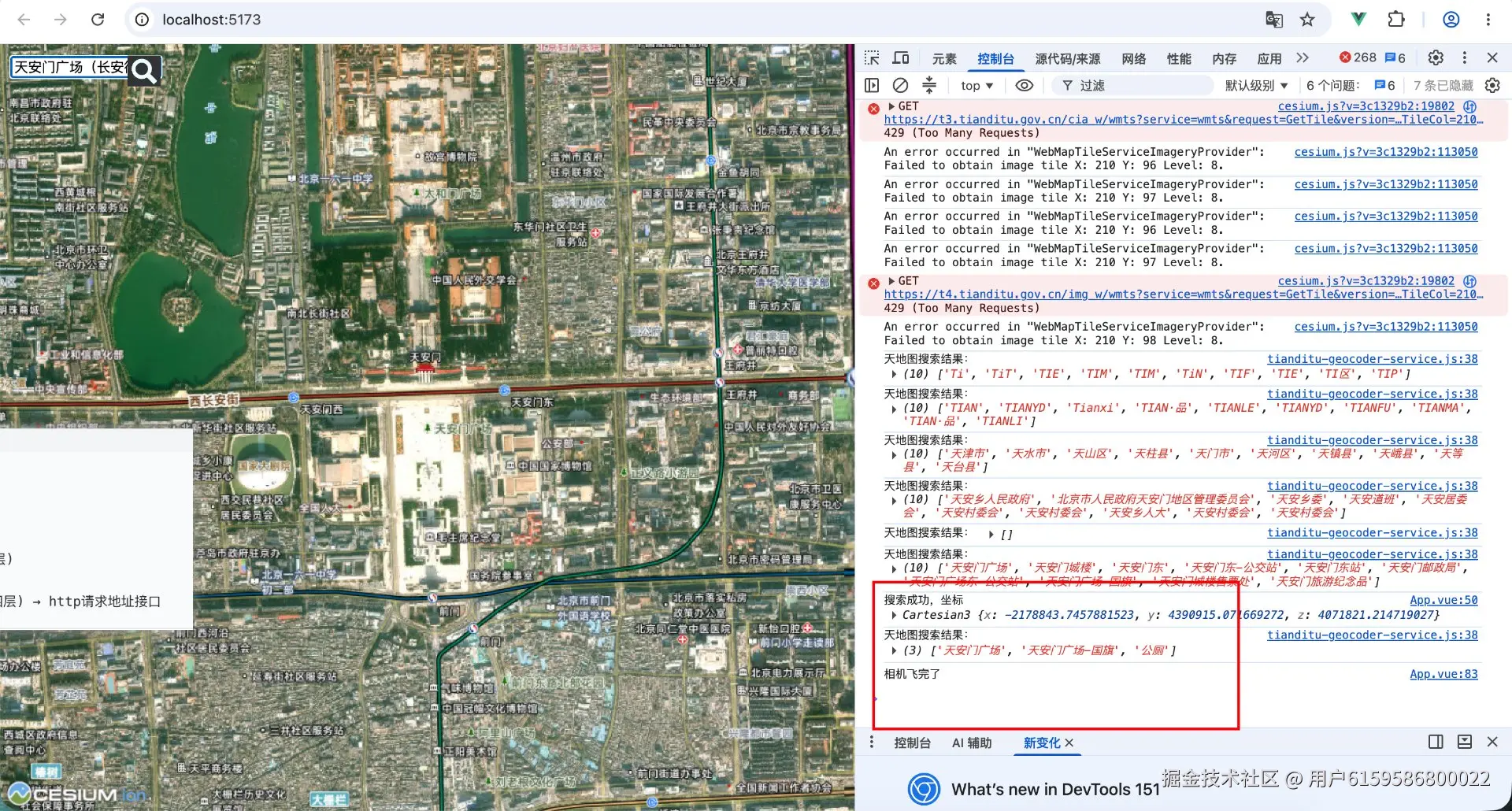Open the 网络 tab
The image size is (1512, 811).
[1134, 59]
